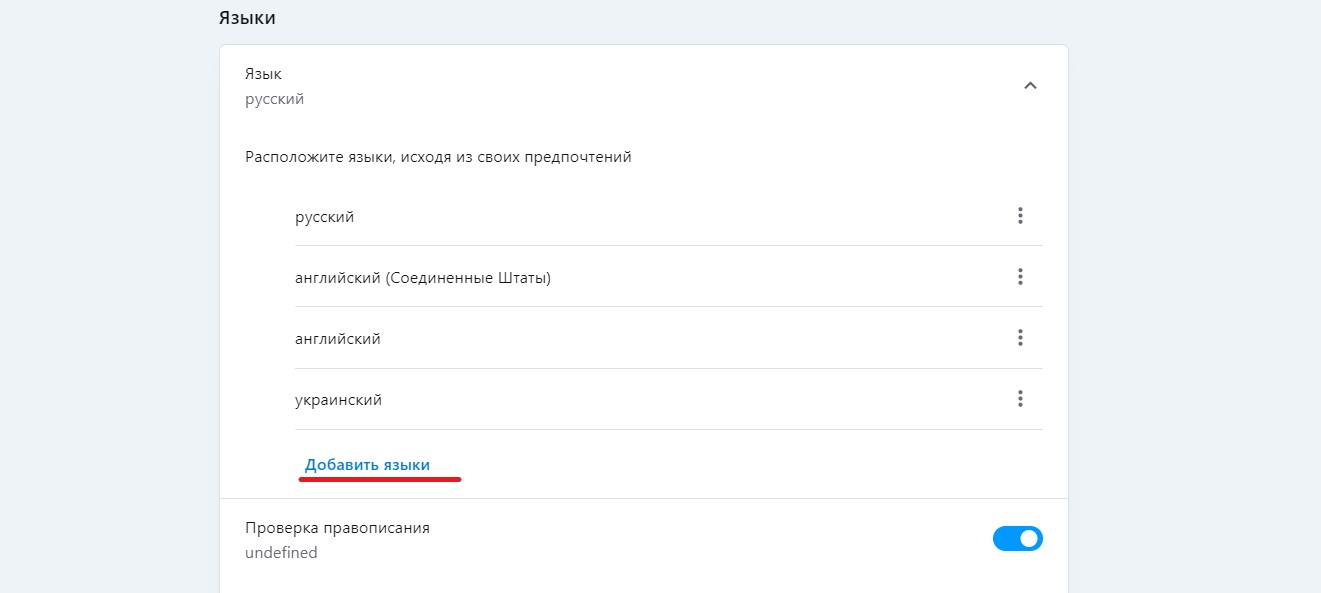The image size is (1321, 593).
Task: Select the английский (Соединенные Штаты) list entry
Action: tap(422, 278)
